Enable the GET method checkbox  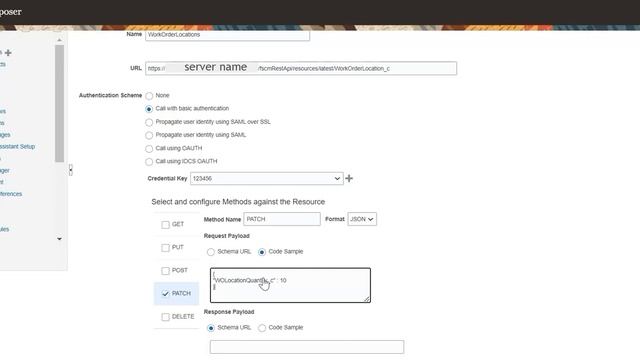(165, 224)
